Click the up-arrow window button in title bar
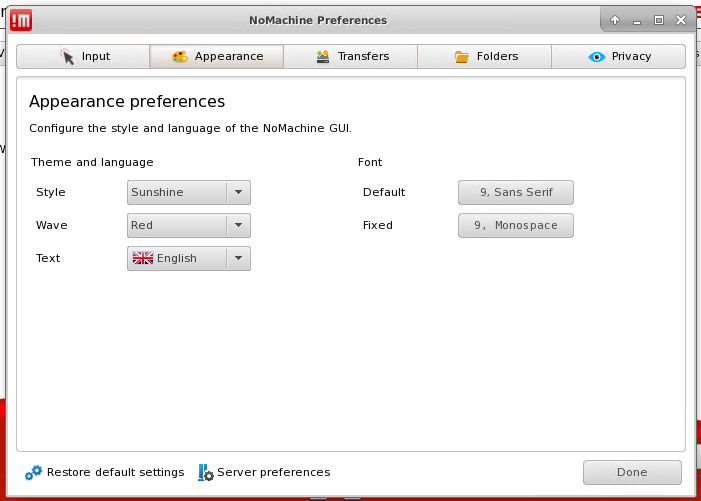Screen dimensions: 701x501 (615, 20)
